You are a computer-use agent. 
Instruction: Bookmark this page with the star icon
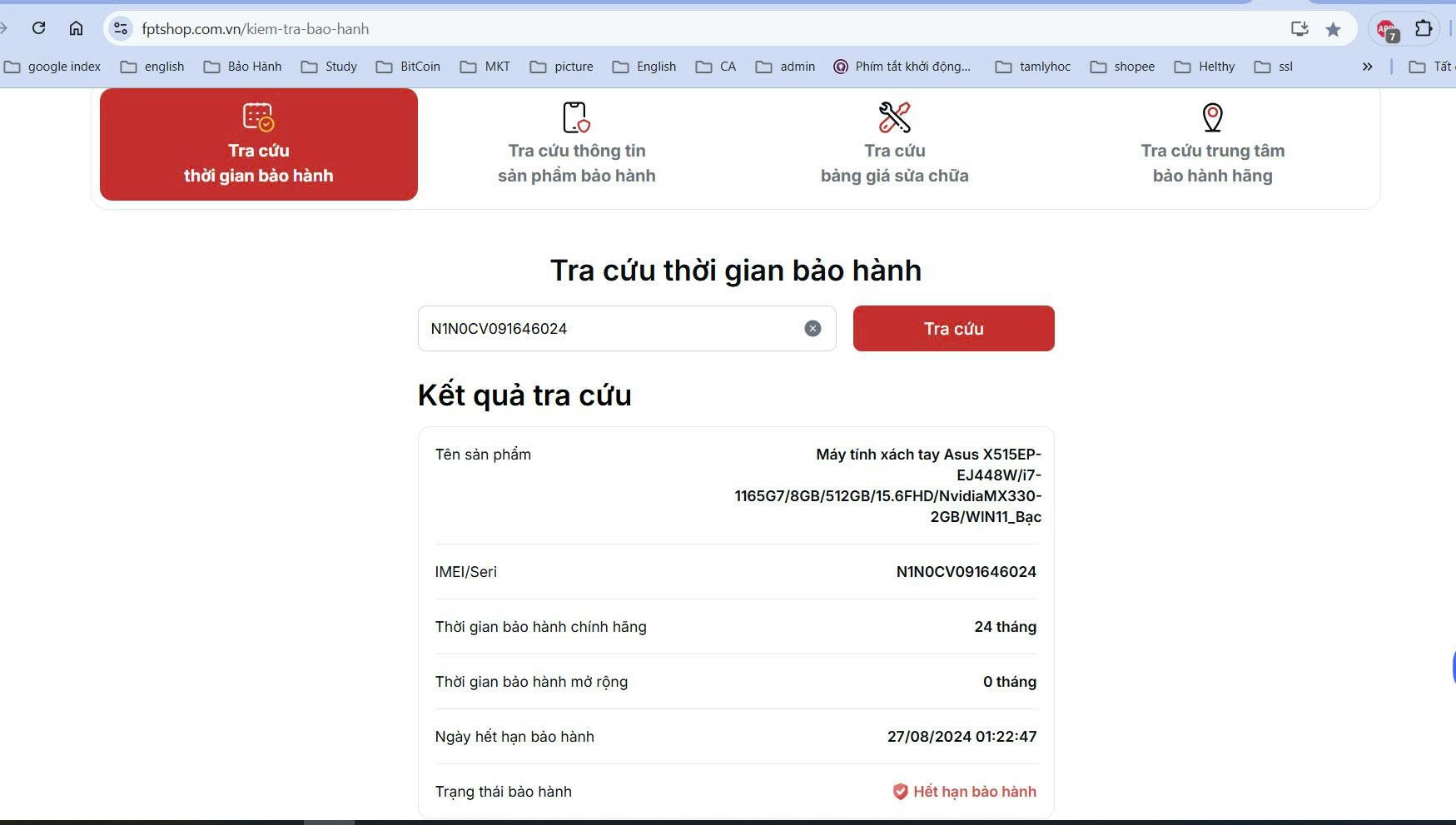click(x=1333, y=29)
